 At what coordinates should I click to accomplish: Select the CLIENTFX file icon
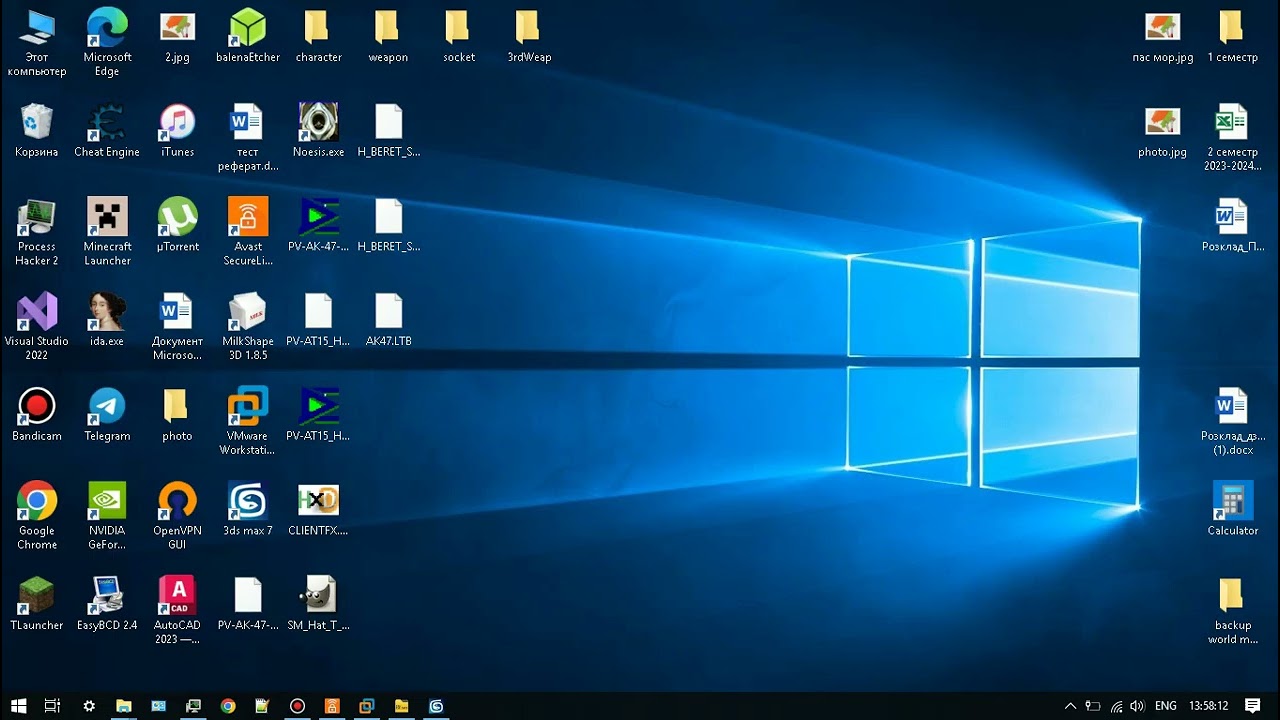(x=318, y=510)
